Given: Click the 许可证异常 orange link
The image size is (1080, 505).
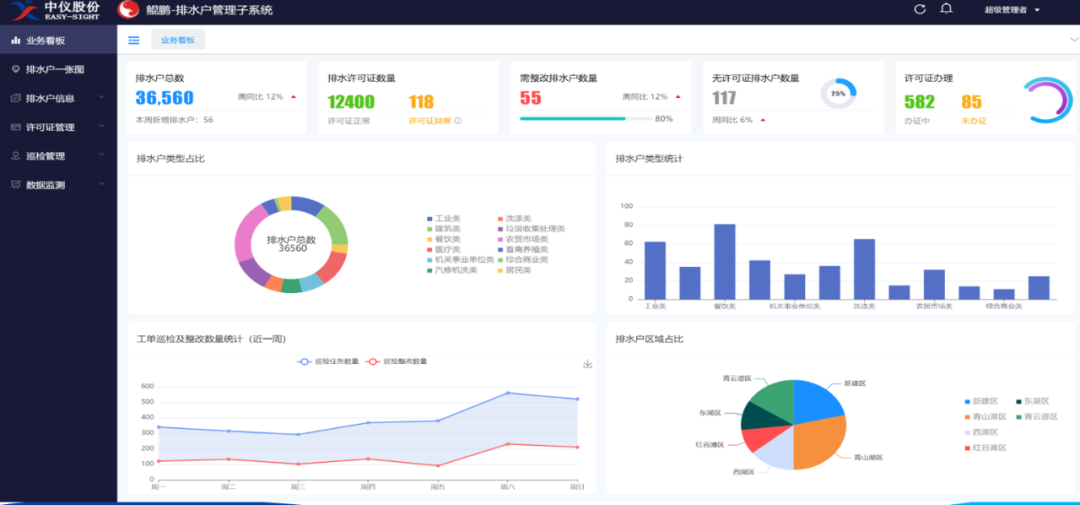Looking at the screenshot, I should pos(429,121).
